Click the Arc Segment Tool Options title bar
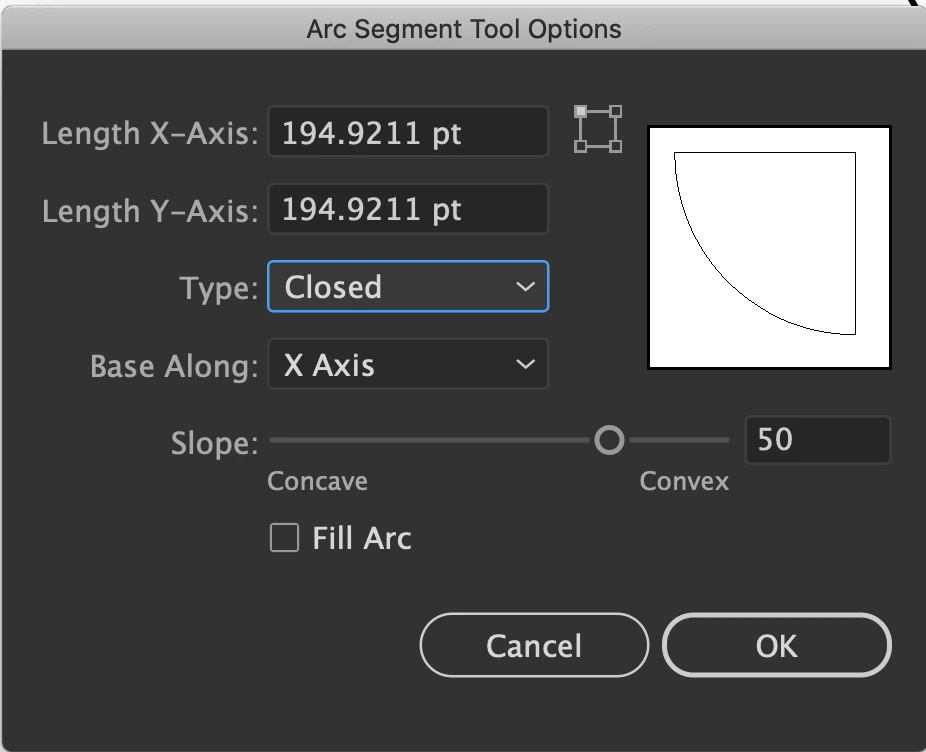The height and width of the screenshot is (752, 926). tap(463, 28)
